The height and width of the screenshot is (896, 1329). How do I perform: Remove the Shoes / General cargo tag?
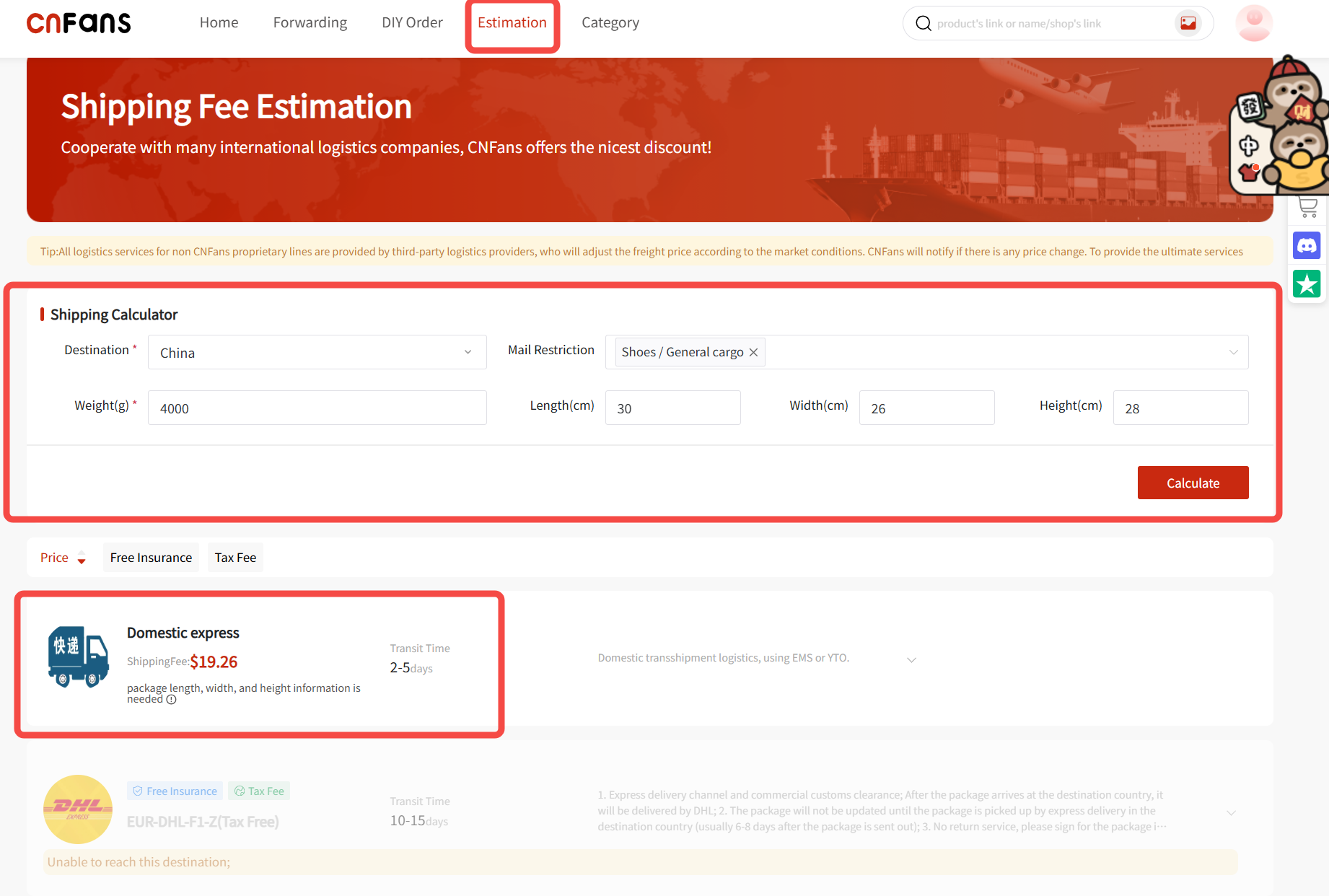coord(753,352)
